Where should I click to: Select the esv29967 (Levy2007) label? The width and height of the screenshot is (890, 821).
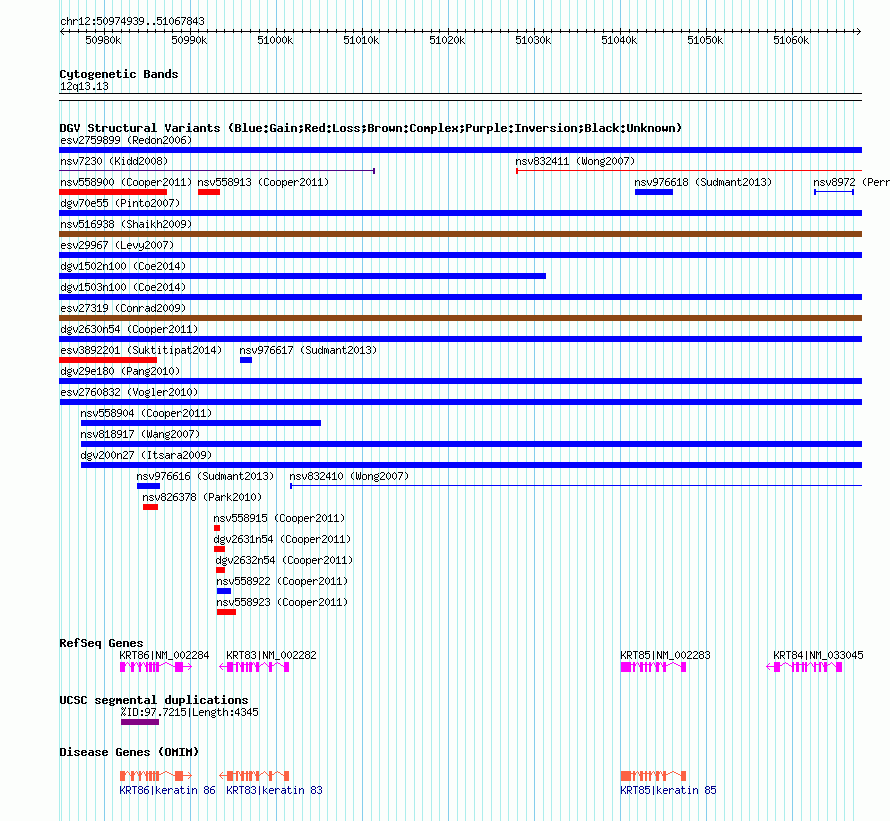tap(117, 245)
